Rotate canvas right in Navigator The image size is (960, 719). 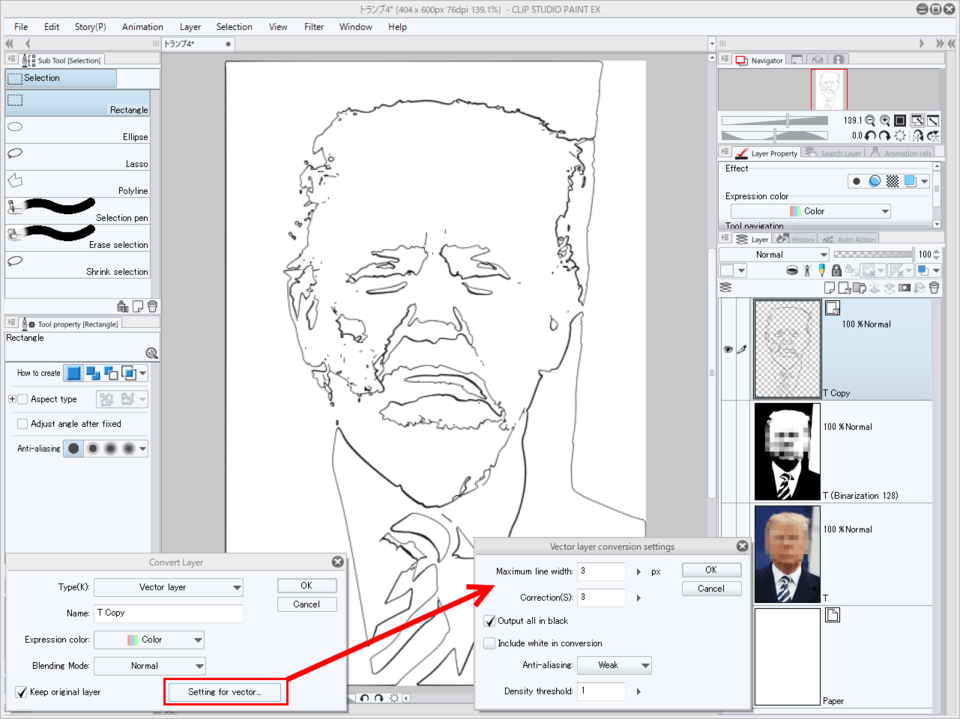coord(885,136)
